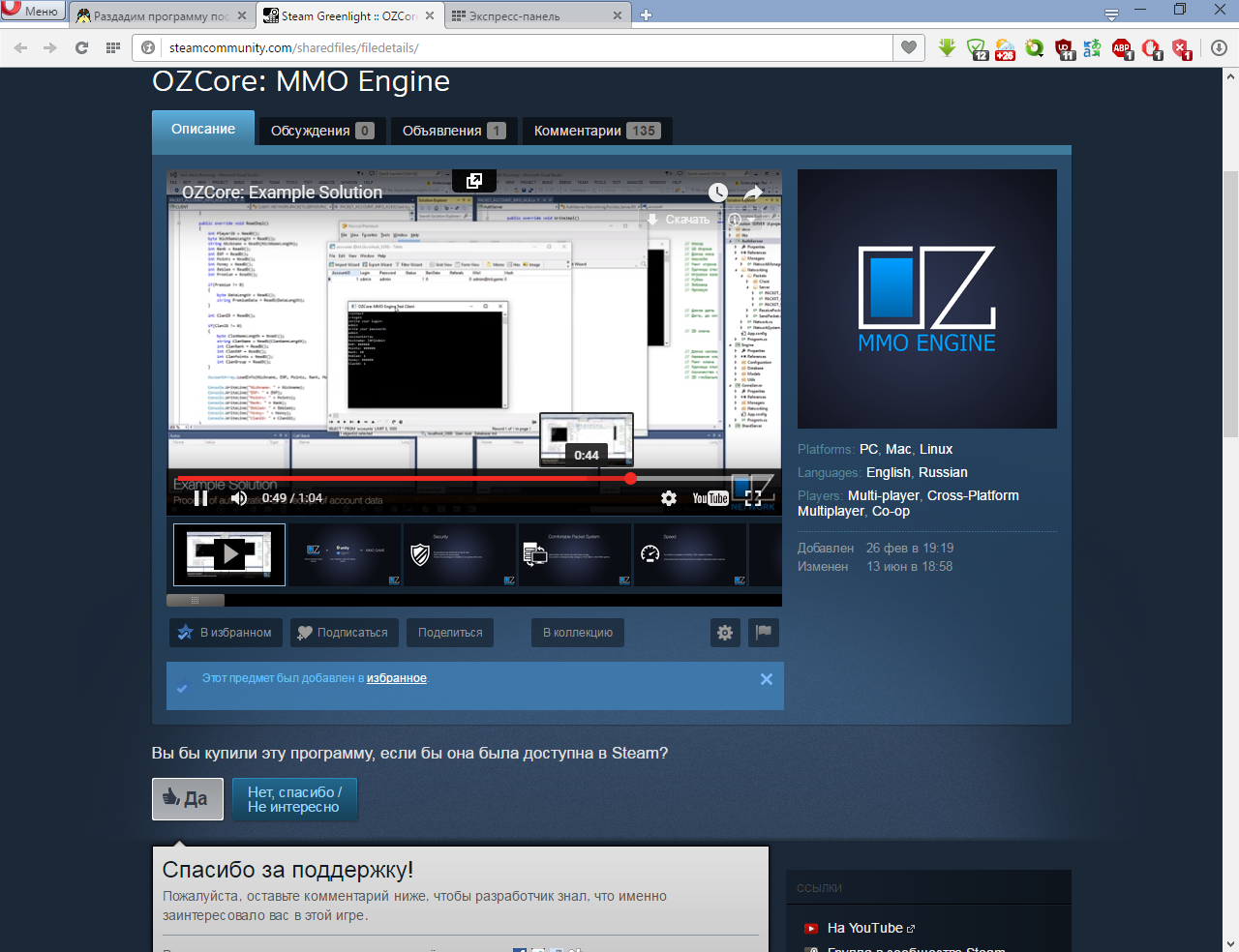Dismiss the favorites notification banner
This screenshot has width=1239, height=952.
(767, 679)
